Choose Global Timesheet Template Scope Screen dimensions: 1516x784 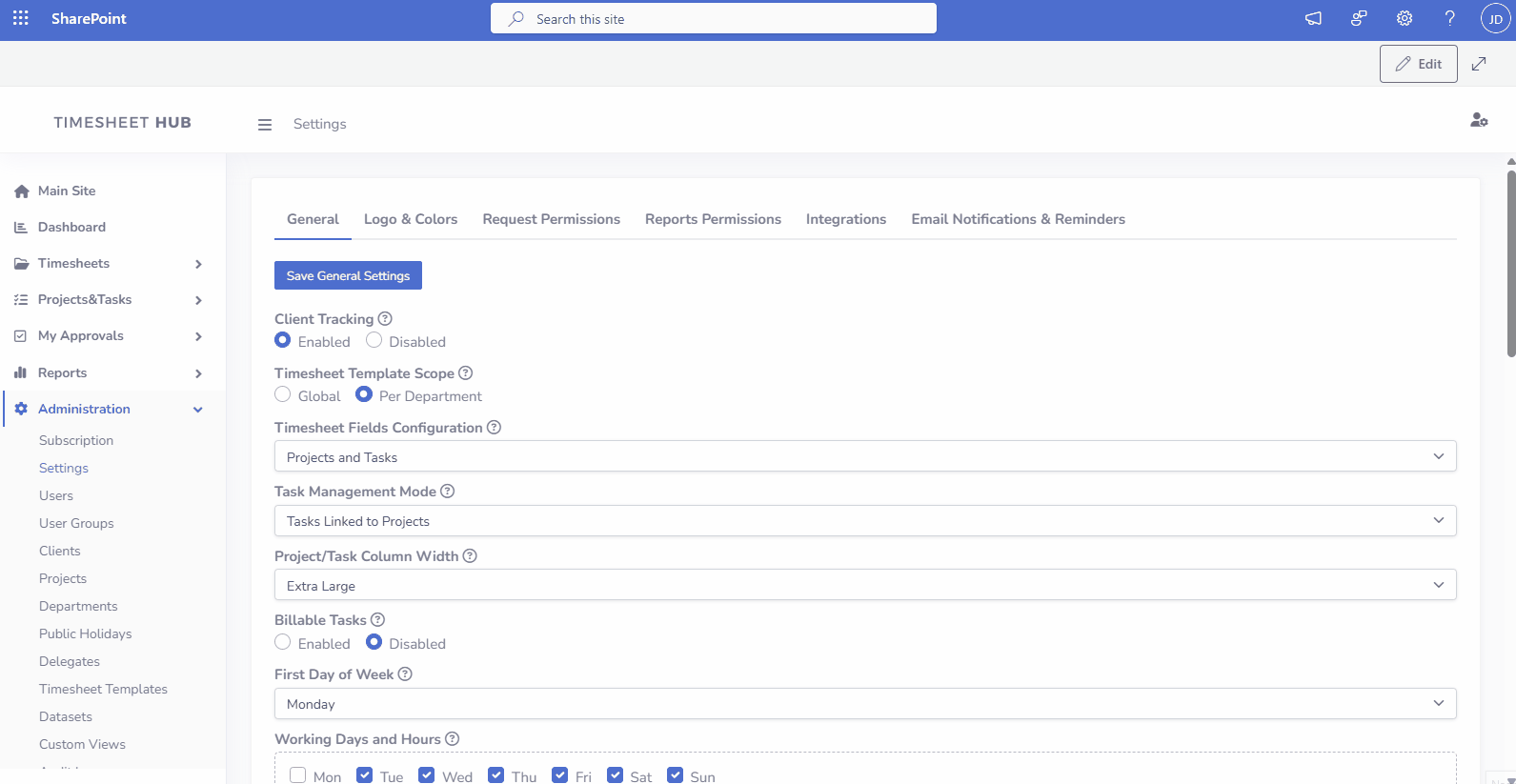click(283, 394)
